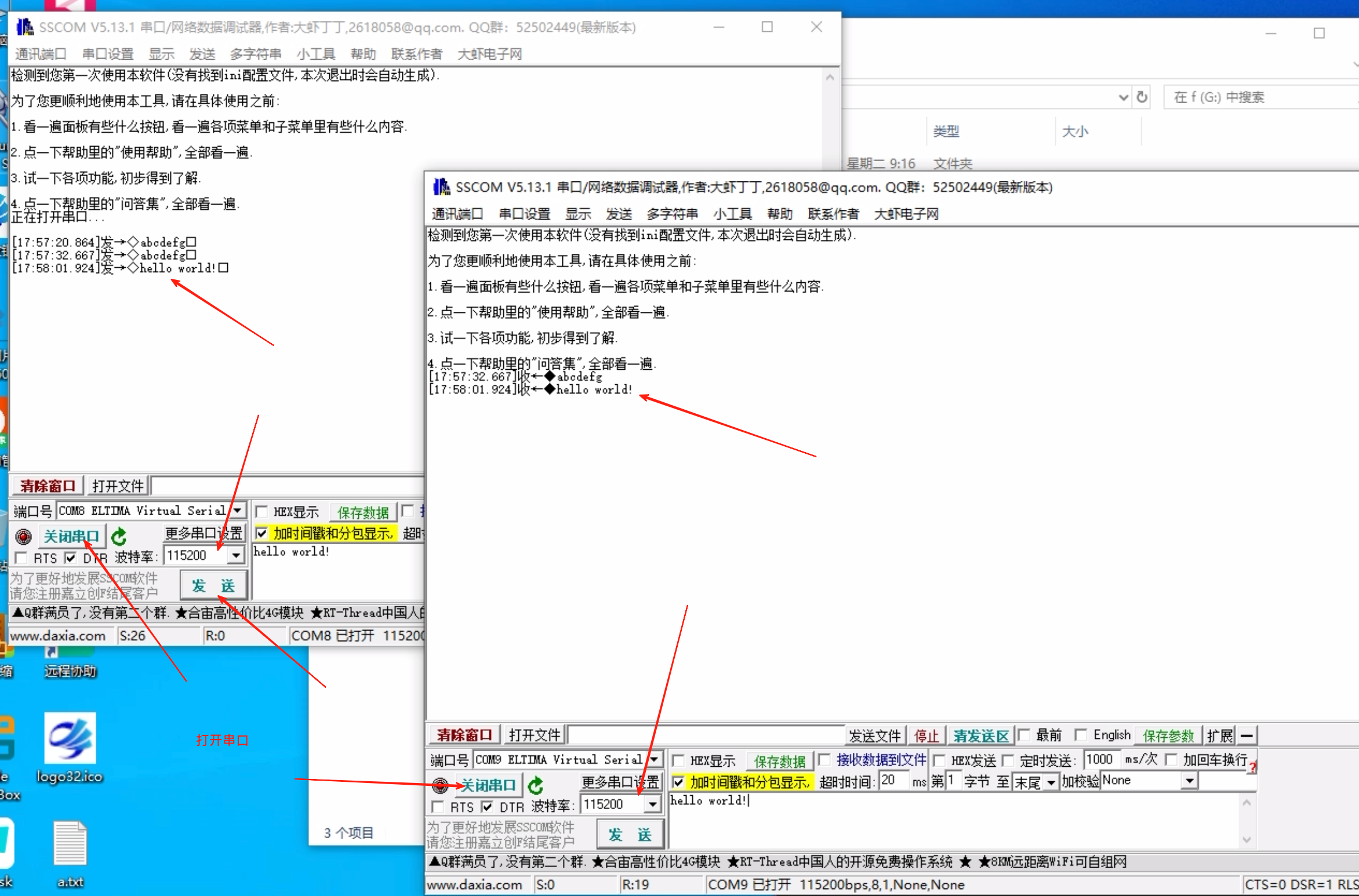Viewport: 1359px width, 896px height.
Task: Click 更多串口设置 button in COM9 window
Action: (620, 782)
